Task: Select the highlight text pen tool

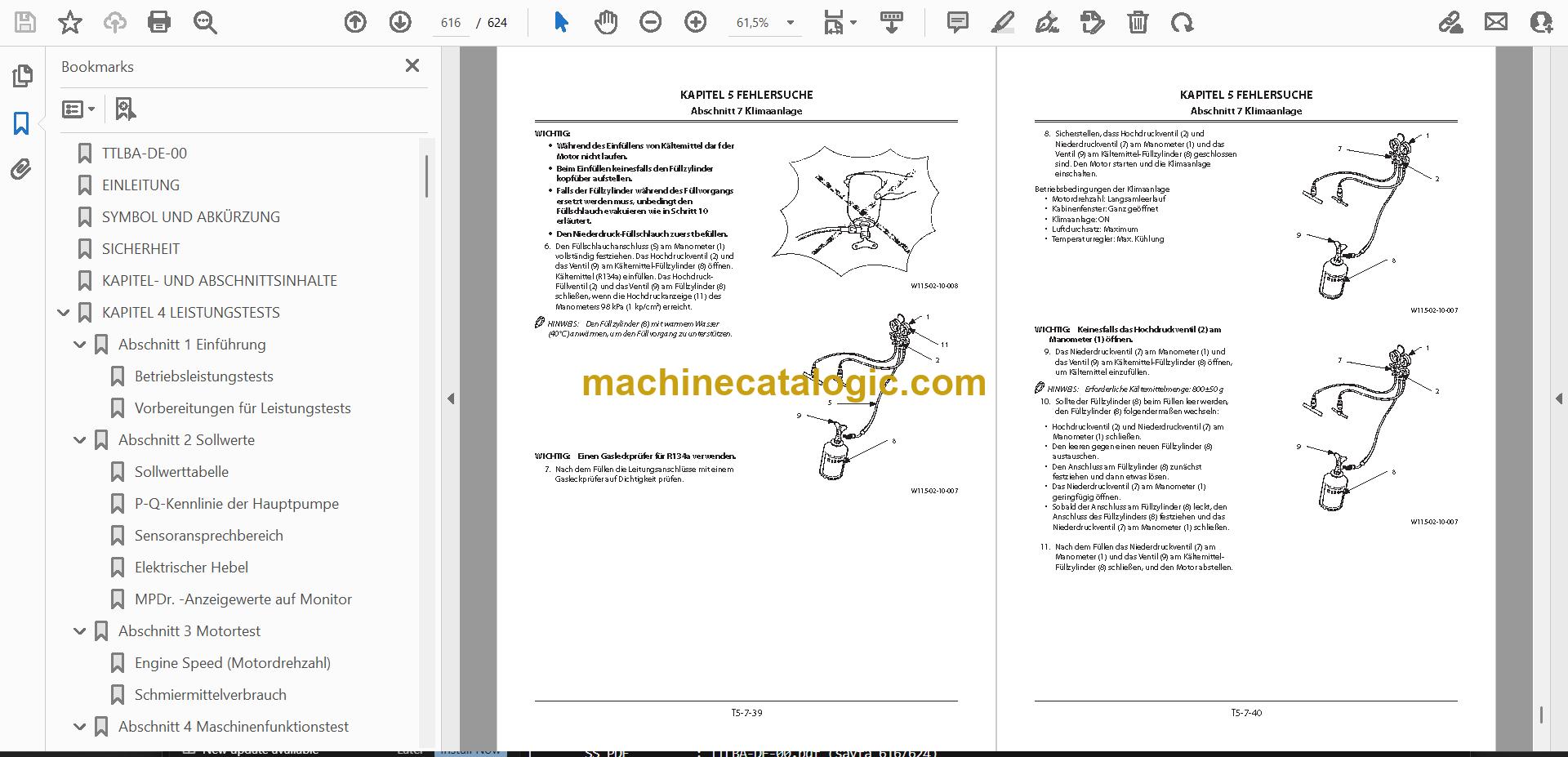Action: [x=1003, y=22]
